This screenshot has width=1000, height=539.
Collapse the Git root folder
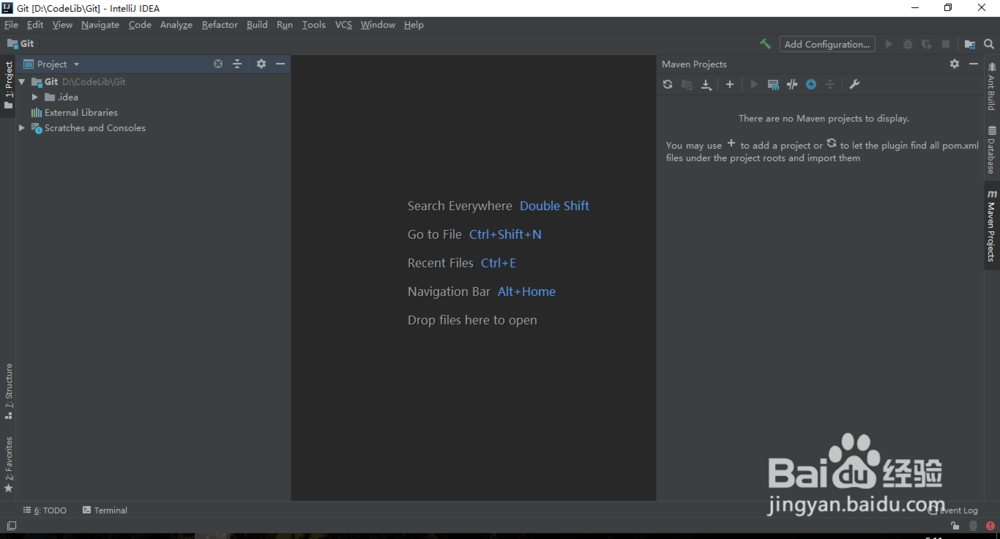coord(22,82)
